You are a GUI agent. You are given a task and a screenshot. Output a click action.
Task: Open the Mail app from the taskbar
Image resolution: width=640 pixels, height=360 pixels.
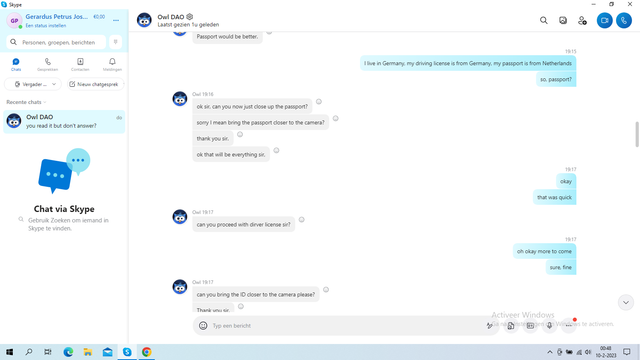click(x=107, y=352)
